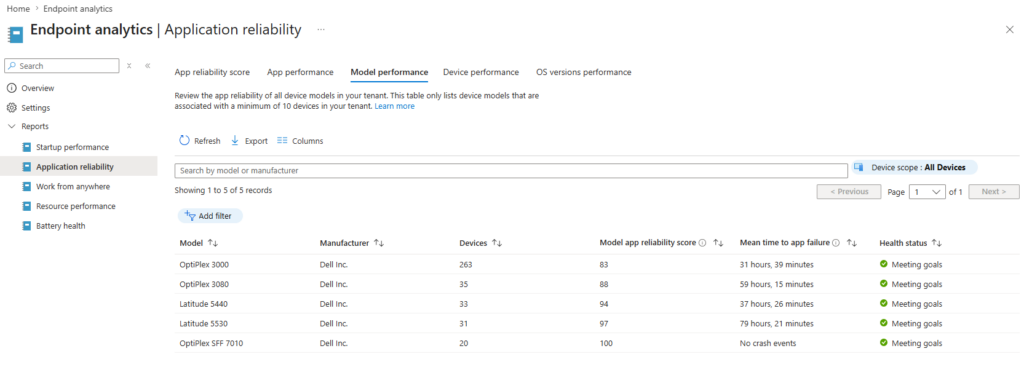Switch to Device performance tab
Image resolution: width=1024 pixels, height=370 pixels.
[481, 72]
